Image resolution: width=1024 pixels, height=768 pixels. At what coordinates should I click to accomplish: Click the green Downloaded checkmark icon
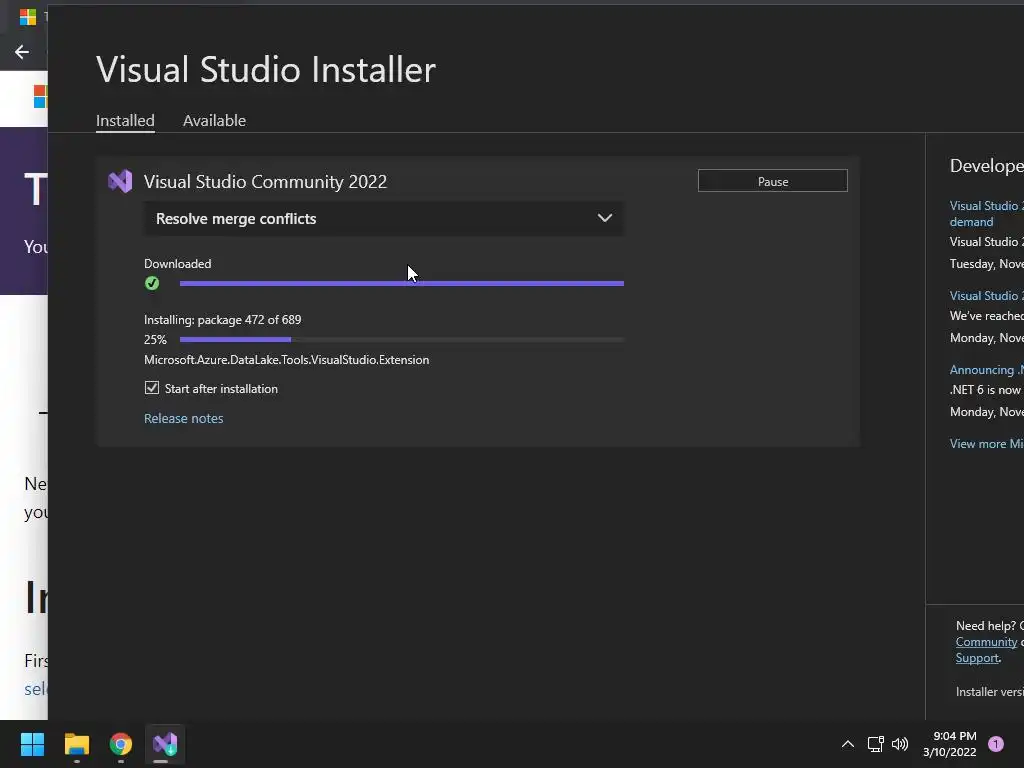[x=152, y=283]
